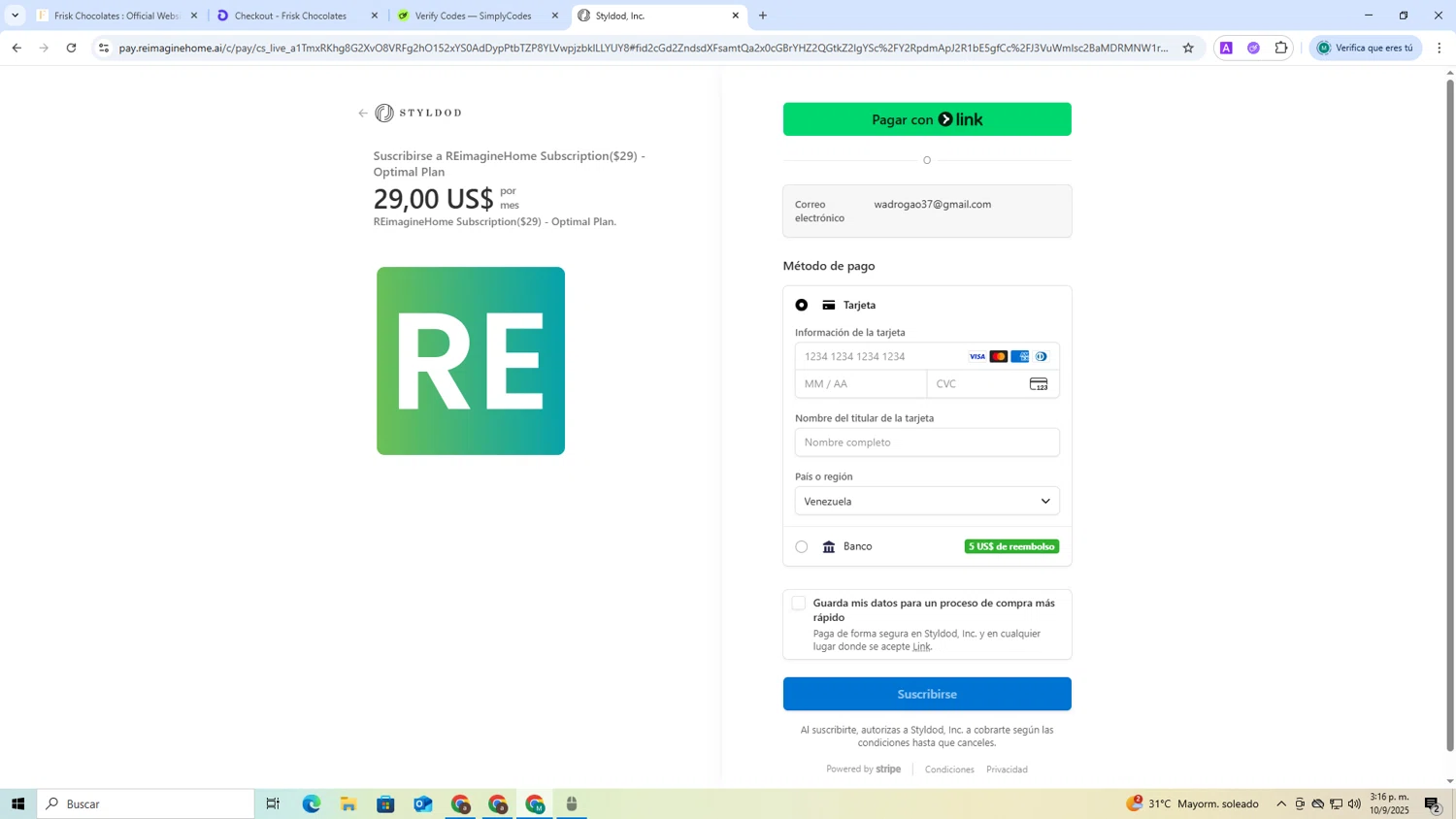Open Outlook from the taskbar
The image size is (1456, 819).
423,803
